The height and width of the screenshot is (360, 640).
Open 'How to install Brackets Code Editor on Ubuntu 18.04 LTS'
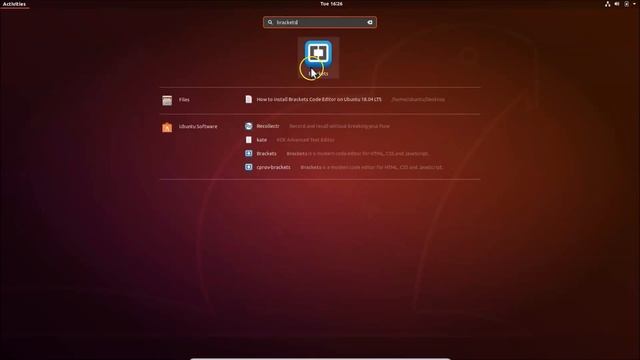tap(319, 100)
